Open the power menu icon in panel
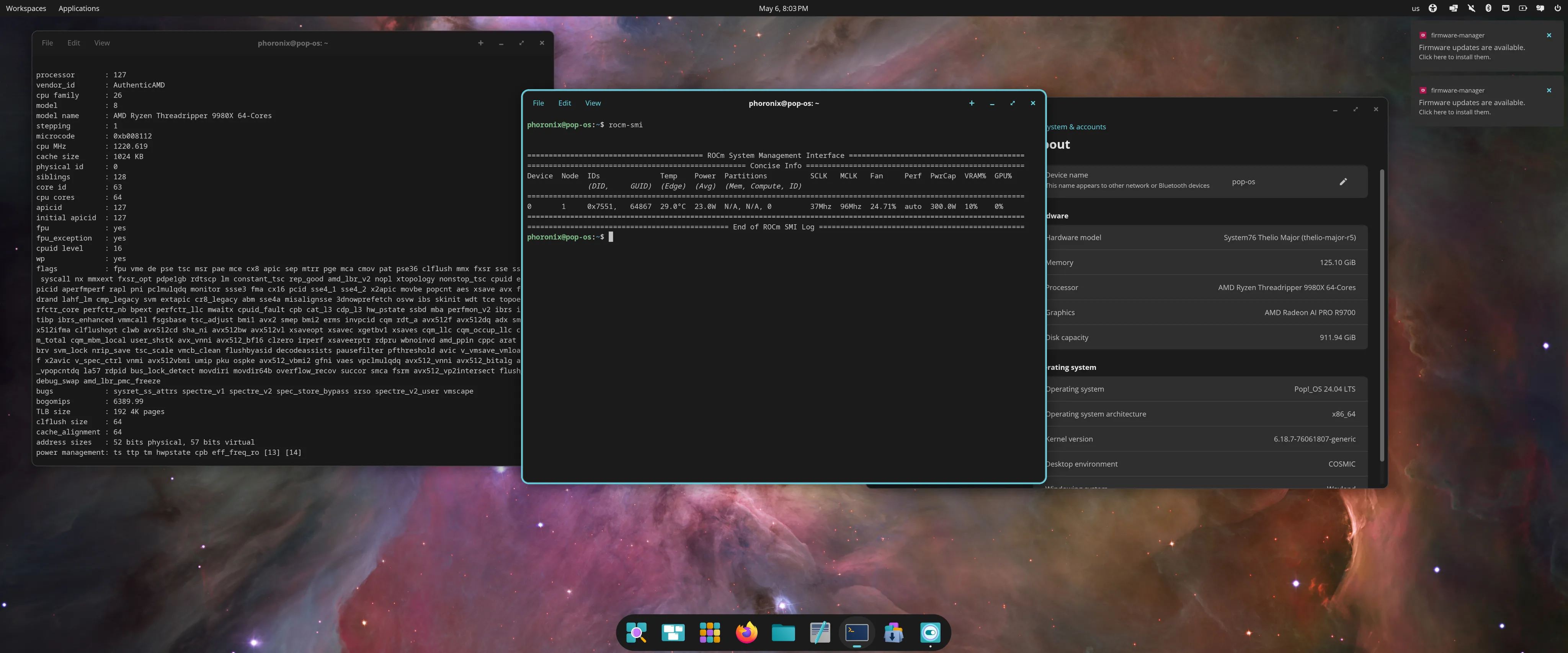This screenshot has width=1568, height=653. tap(1558, 8)
